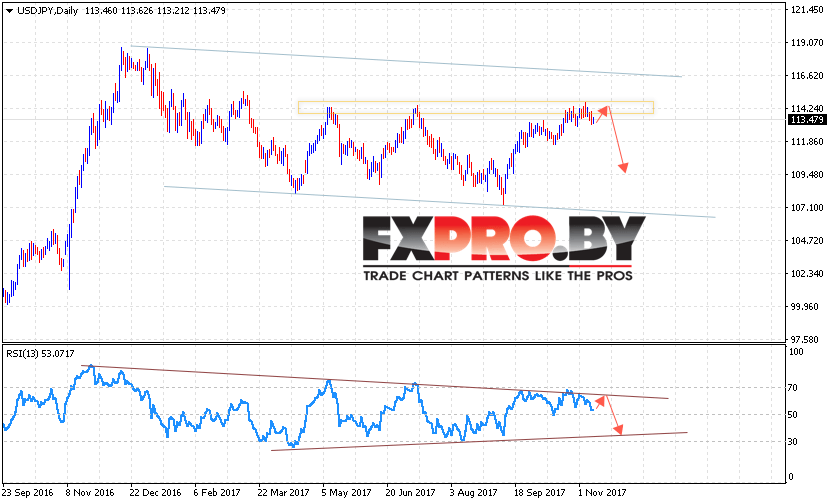This screenshot has width=828, height=504.
Task: Click the USDJPY,Daily symbol label
Action: [48, 11]
